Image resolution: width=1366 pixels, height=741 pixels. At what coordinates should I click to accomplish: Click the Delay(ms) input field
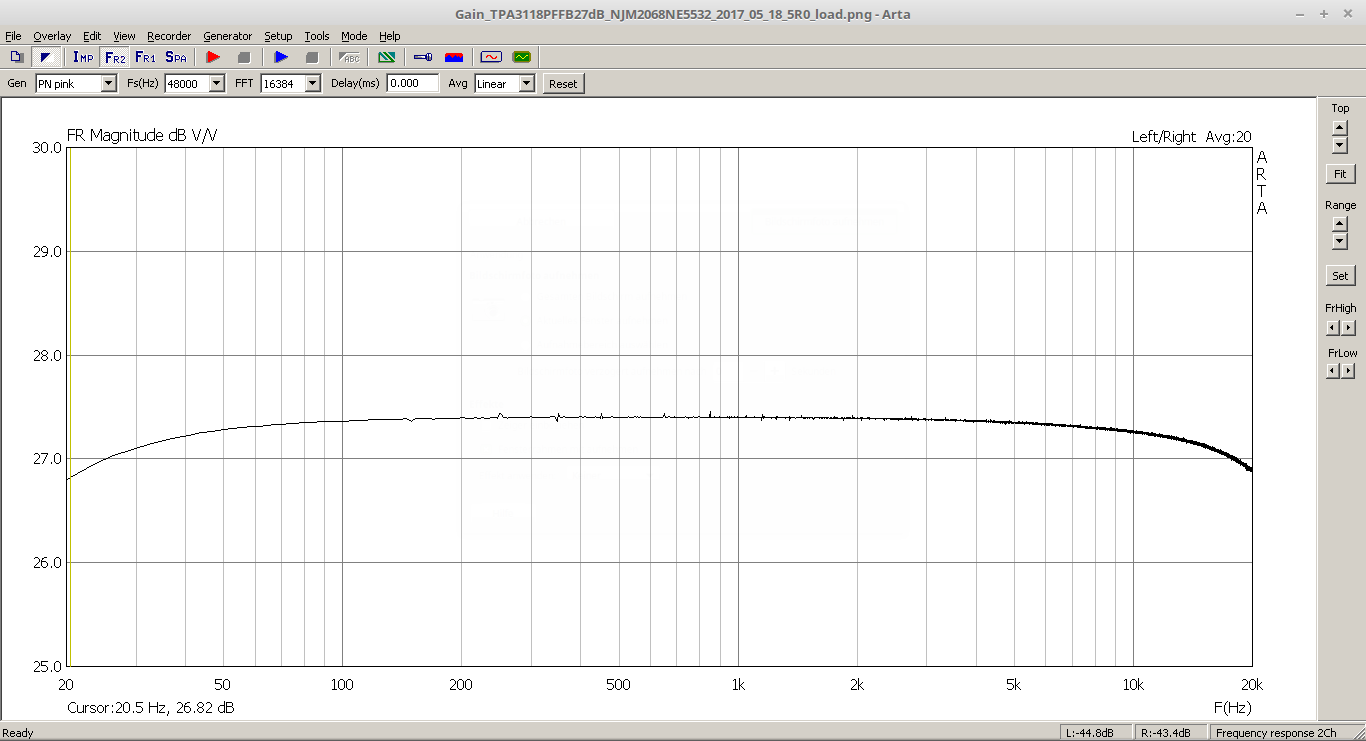coord(412,84)
